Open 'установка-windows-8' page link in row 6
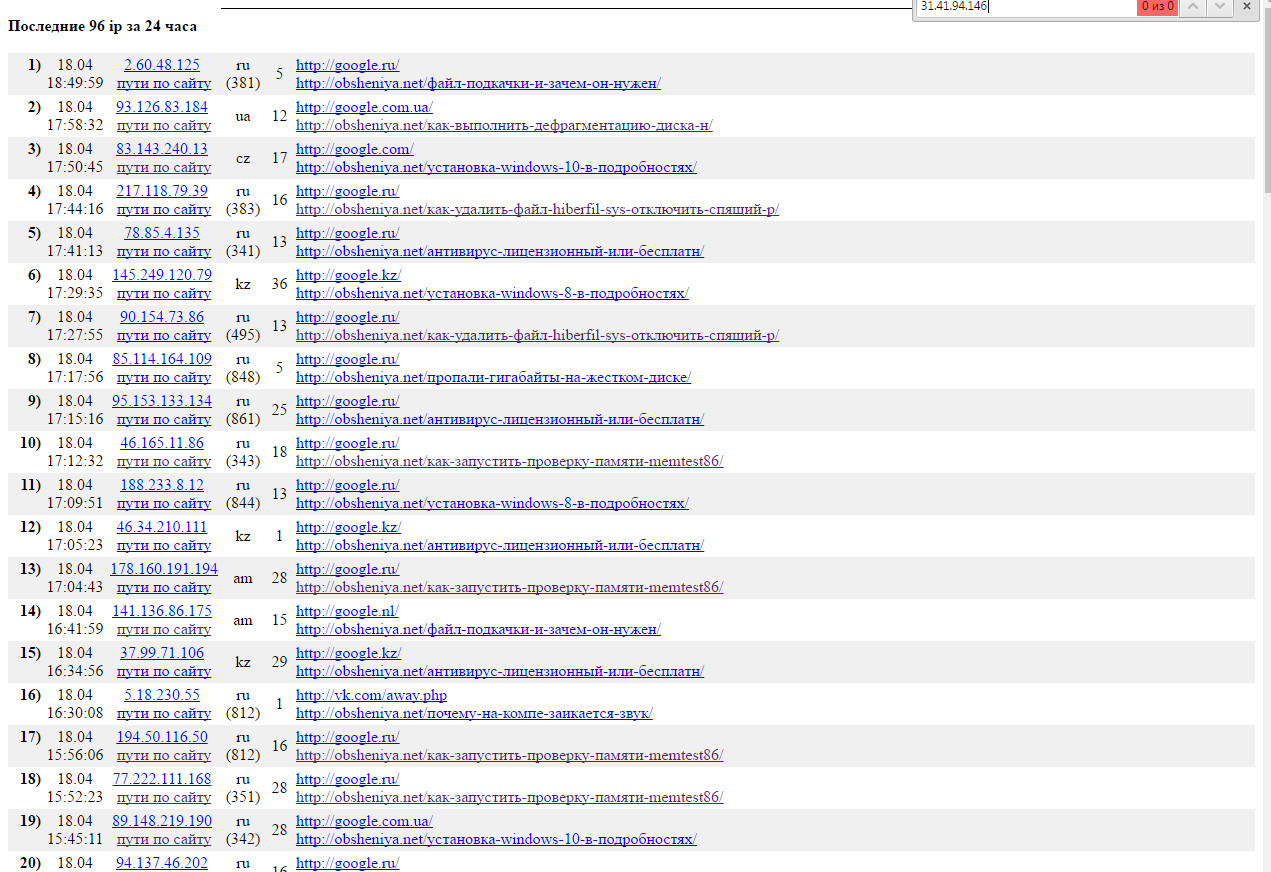The height and width of the screenshot is (872, 1271). (492, 293)
